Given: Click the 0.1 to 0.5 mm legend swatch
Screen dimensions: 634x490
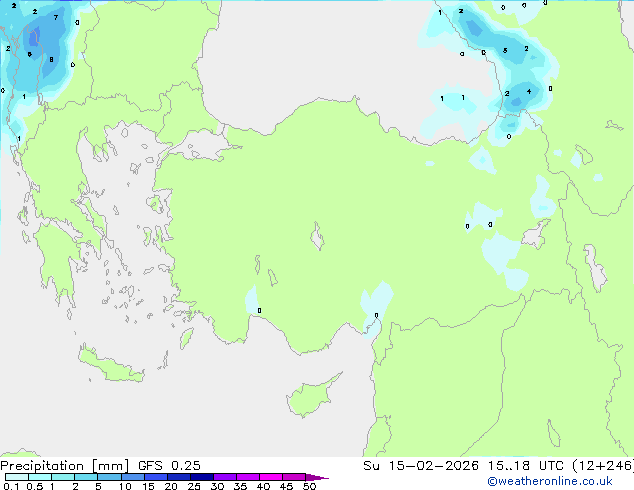Looking at the screenshot, I should coord(17,477).
